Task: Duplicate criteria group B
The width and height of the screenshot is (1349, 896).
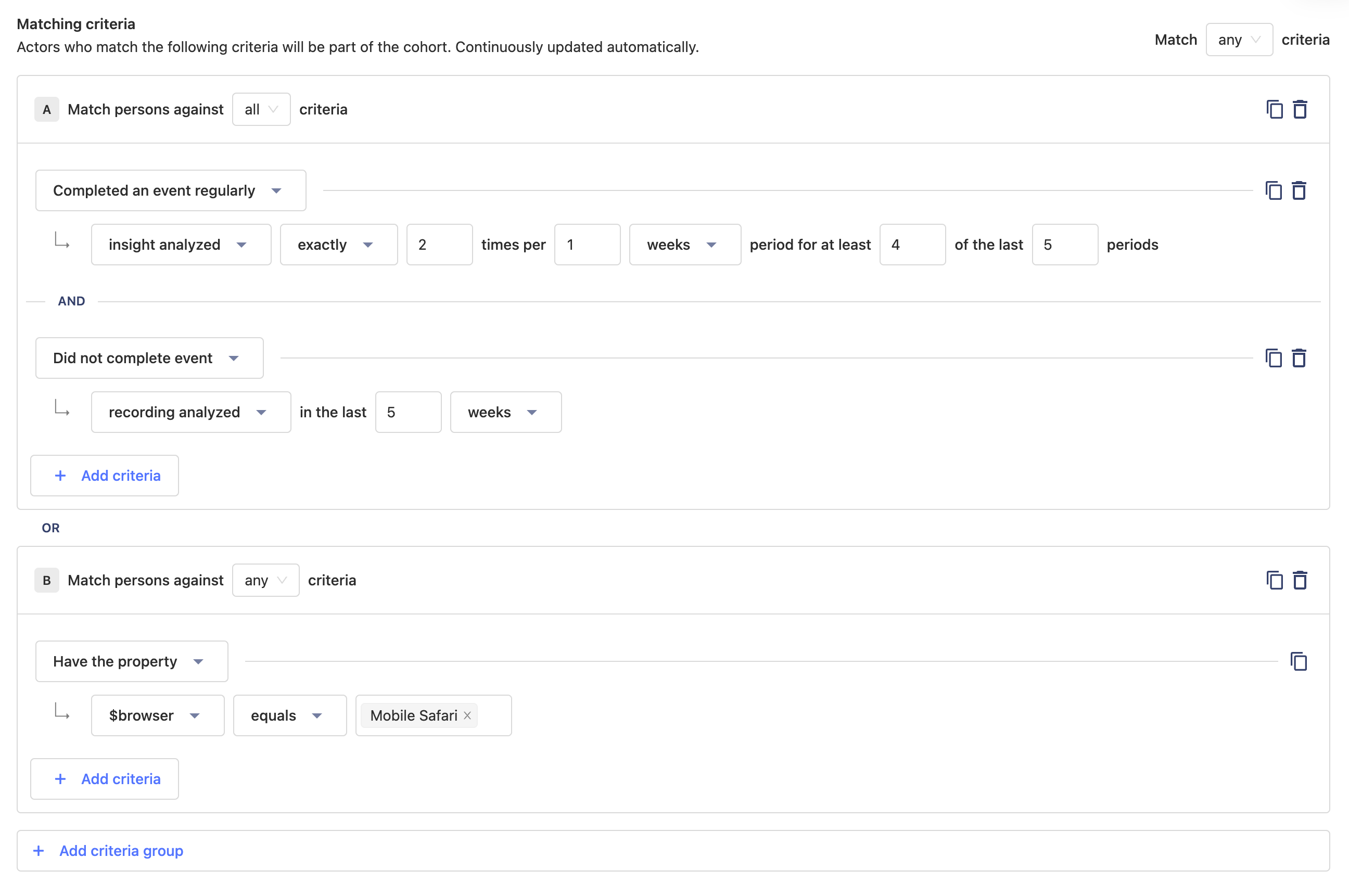Action: 1274,580
